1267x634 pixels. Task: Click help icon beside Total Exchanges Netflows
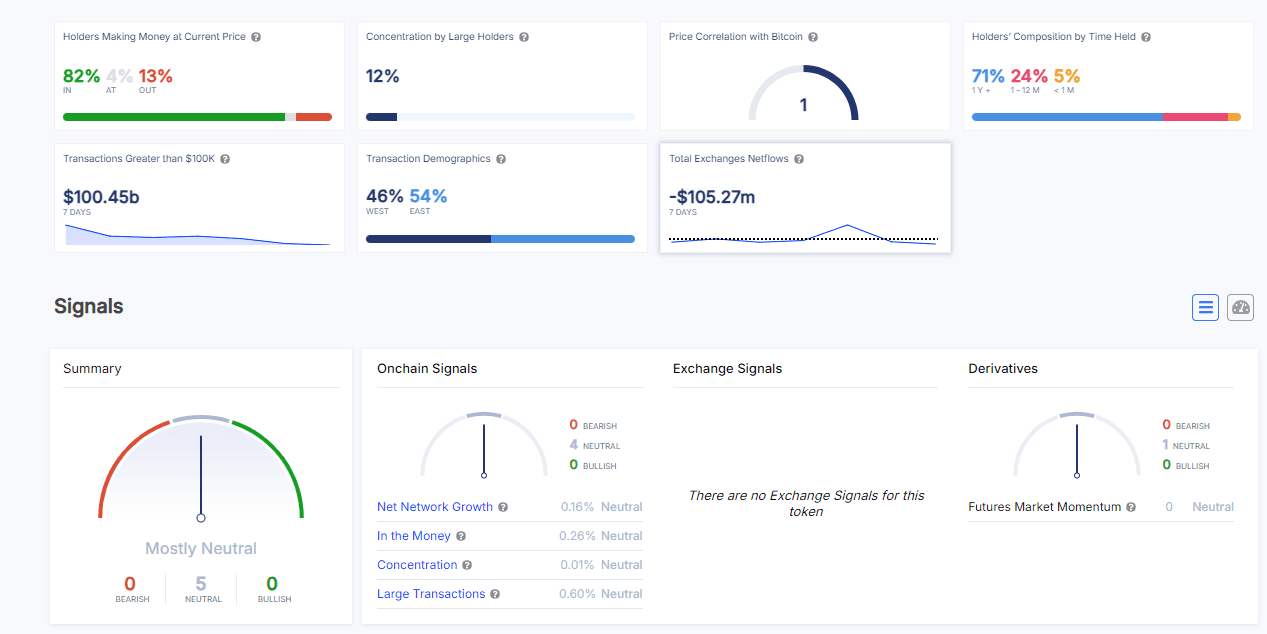[799, 159]
